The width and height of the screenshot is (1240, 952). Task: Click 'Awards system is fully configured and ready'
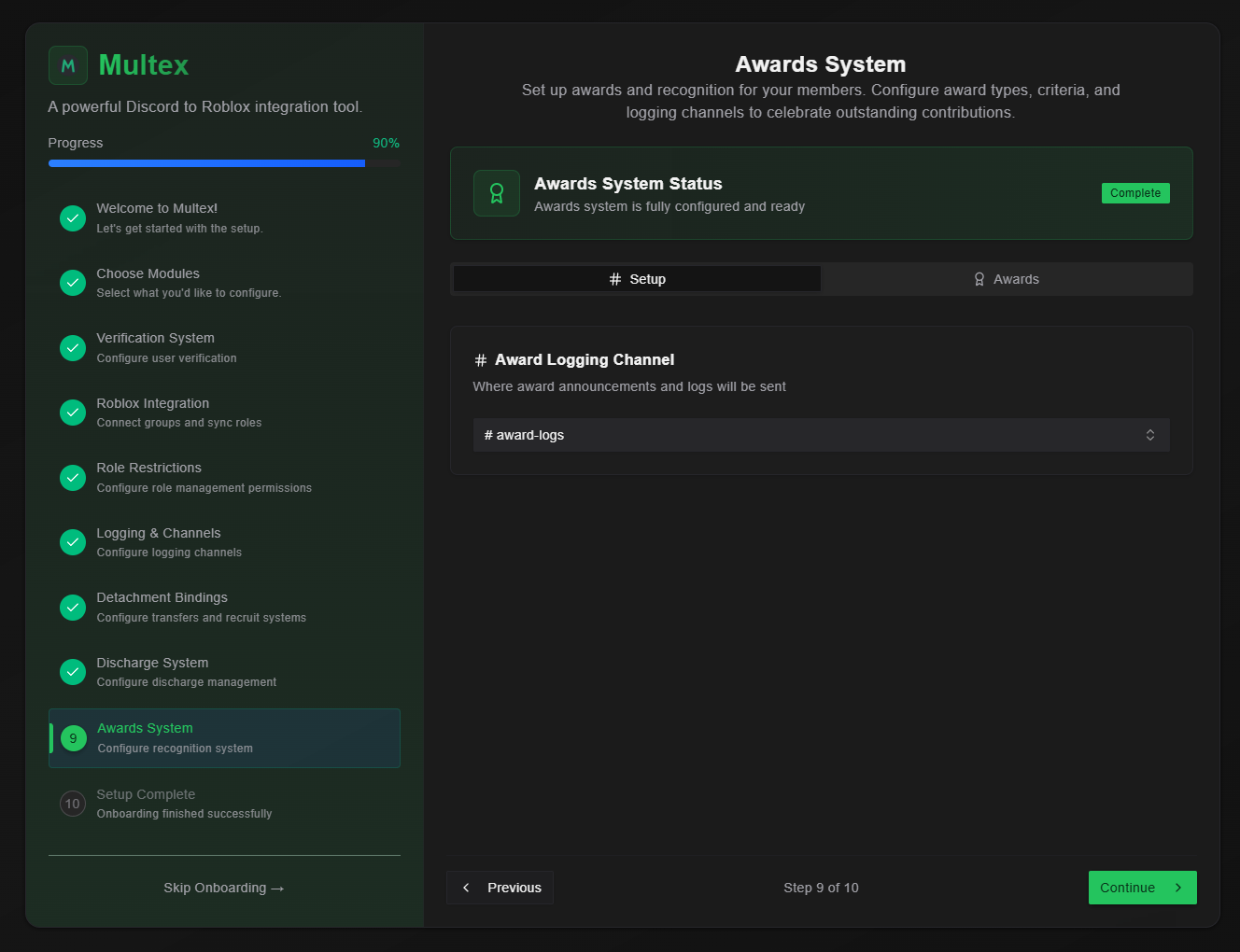(669, 206)
